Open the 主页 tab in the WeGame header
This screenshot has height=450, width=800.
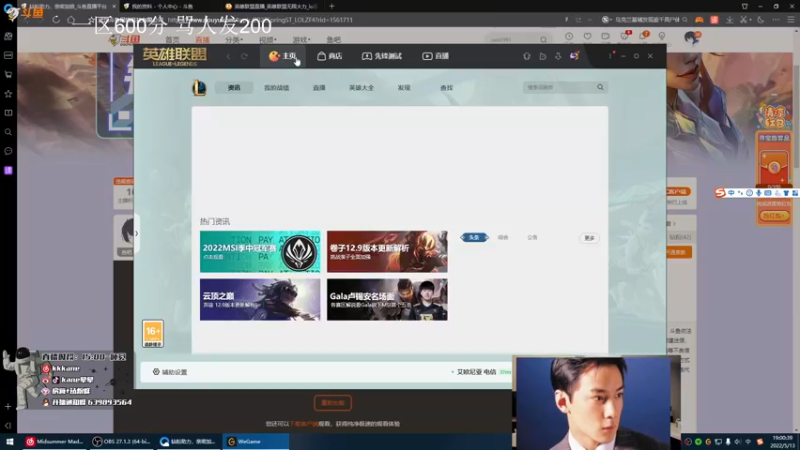tap(283, 56)
